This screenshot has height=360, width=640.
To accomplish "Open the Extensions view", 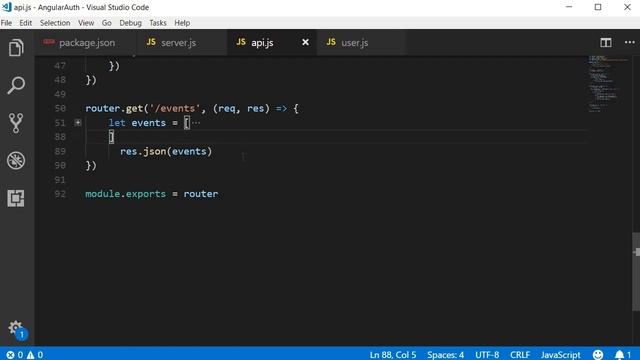I will click(16, 198).
